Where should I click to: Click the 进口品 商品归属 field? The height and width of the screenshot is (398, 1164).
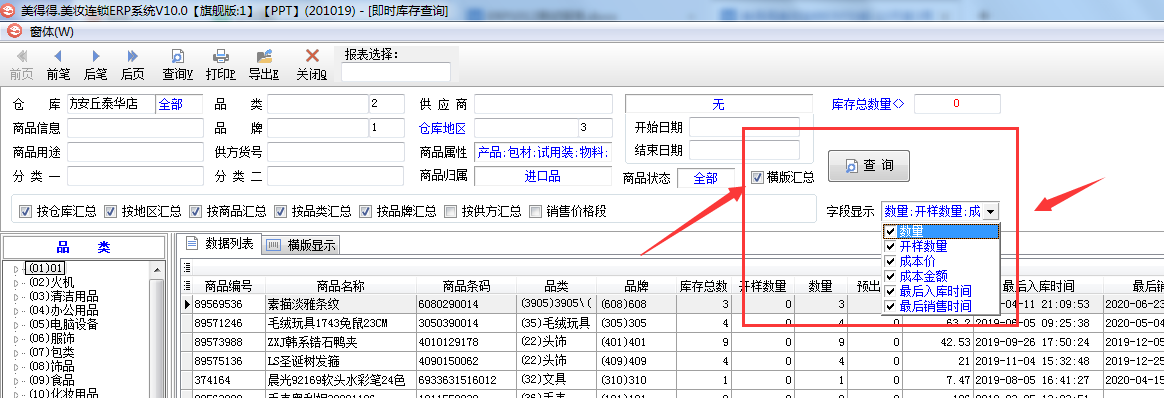[543, 176]
